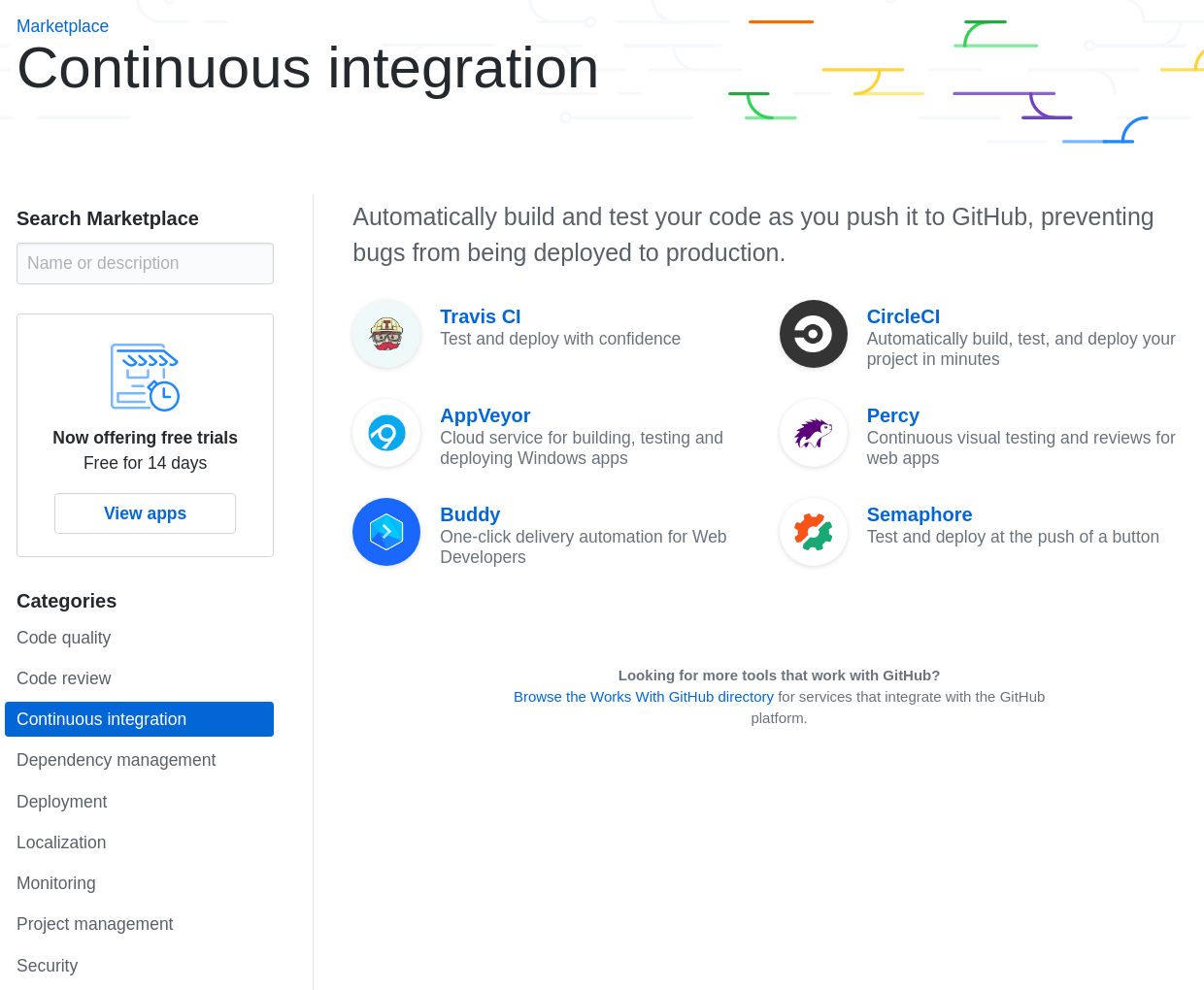
Task: Click the Name or description search field
Action: click(x=145, y=263)
